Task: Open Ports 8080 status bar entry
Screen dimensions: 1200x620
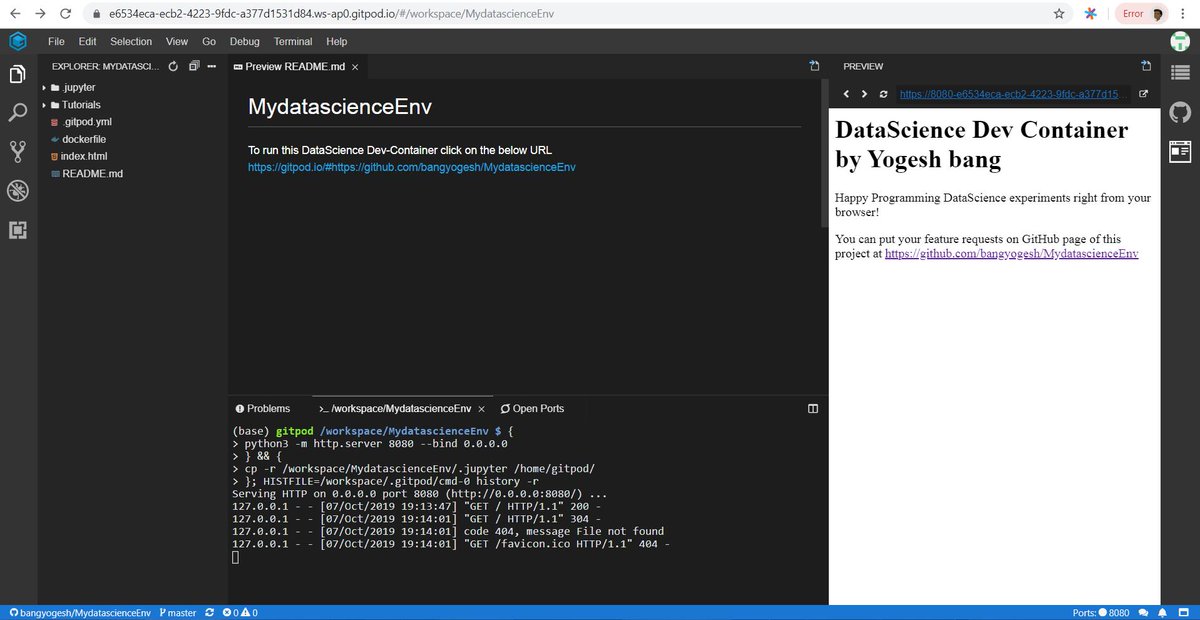Action: tap(1100, 612)
